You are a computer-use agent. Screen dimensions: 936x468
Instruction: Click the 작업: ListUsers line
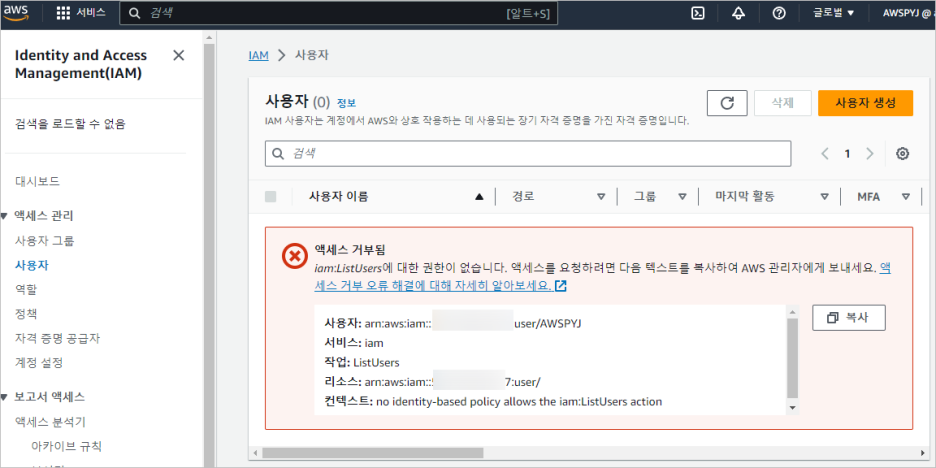pyautogui.click(x=362, y=362)
